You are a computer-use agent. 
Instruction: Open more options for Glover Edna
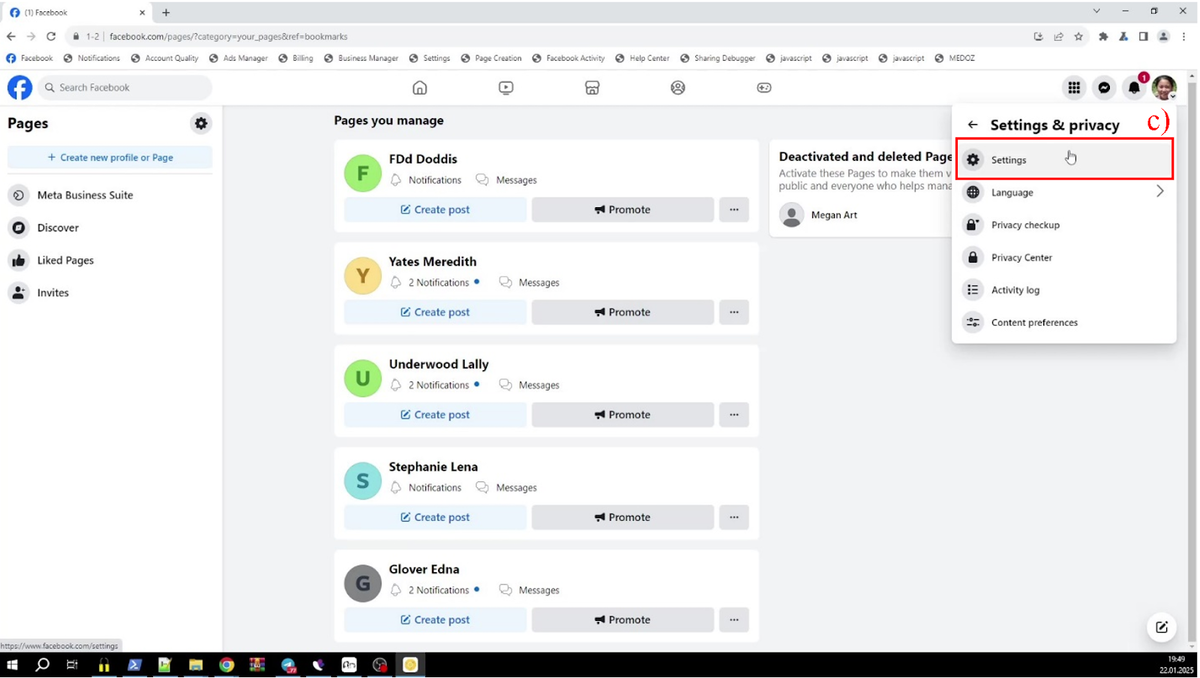click(x=734, y=620)
